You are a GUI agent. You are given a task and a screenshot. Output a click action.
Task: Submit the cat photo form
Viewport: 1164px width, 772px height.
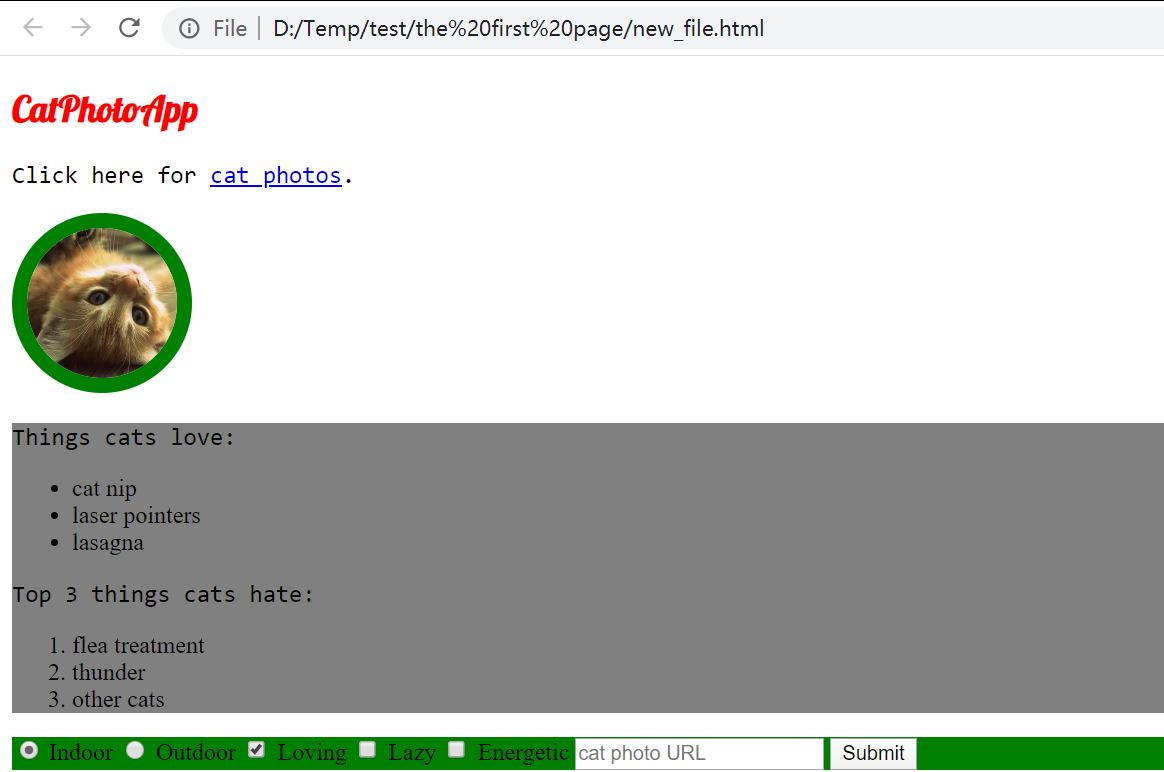click(873, 753)
